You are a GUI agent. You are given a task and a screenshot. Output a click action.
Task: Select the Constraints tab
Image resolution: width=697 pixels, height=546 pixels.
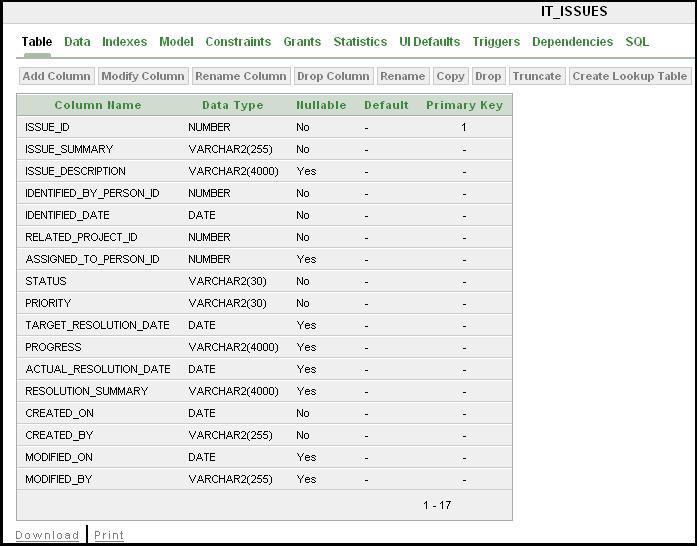[x=238, y=42]
